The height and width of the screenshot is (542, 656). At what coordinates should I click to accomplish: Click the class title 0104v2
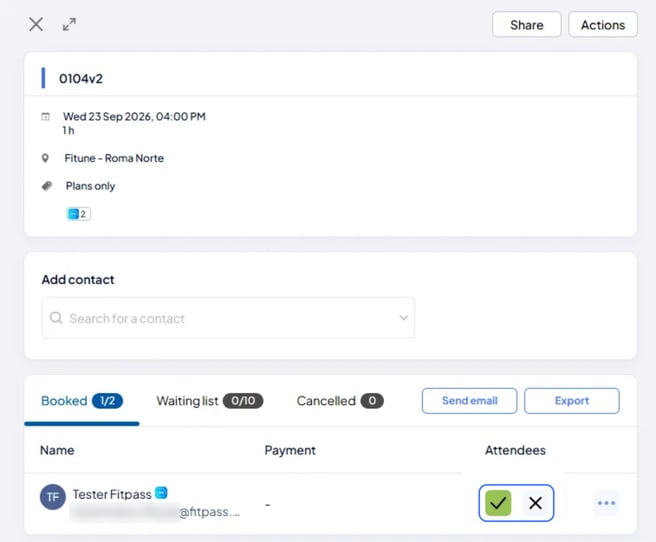(x=81, y=79)
